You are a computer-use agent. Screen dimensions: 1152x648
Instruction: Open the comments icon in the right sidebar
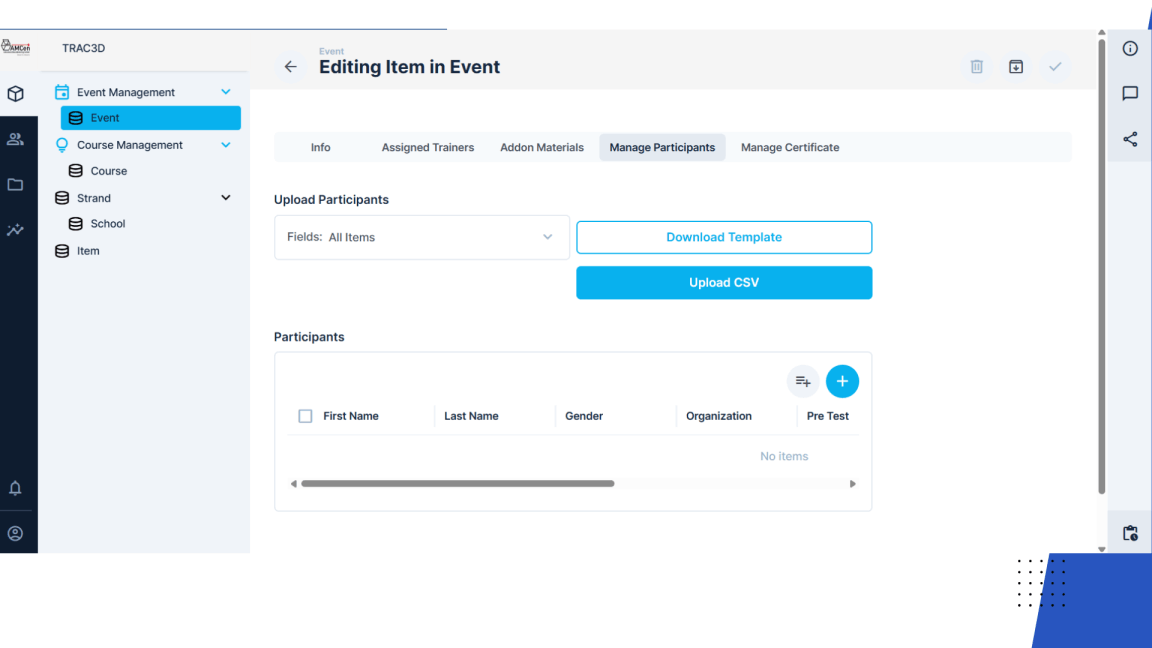point(1130,93)
